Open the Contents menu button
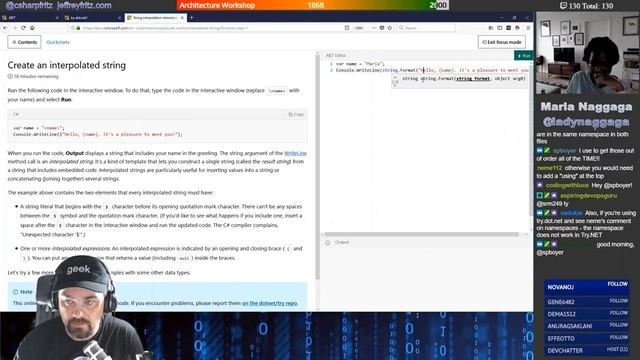The image size is (640, 360). 24,42
